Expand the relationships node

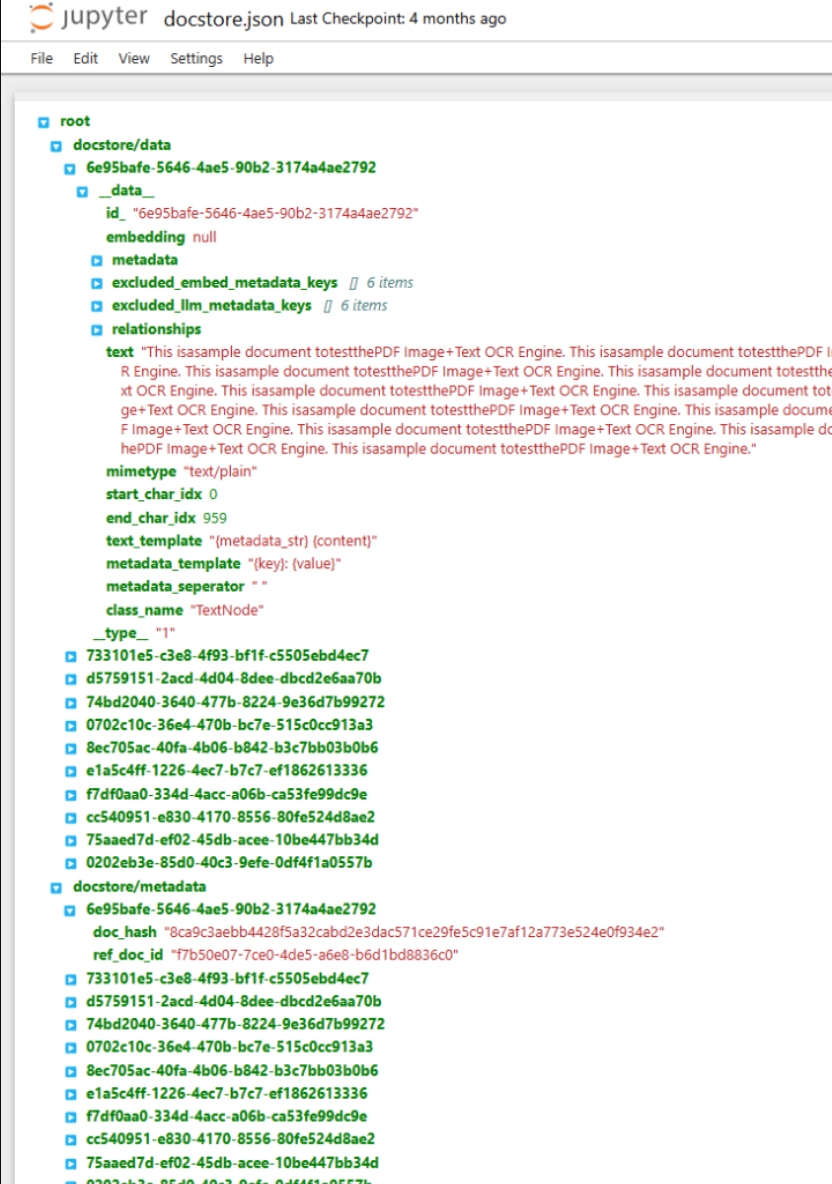point(97,329)
